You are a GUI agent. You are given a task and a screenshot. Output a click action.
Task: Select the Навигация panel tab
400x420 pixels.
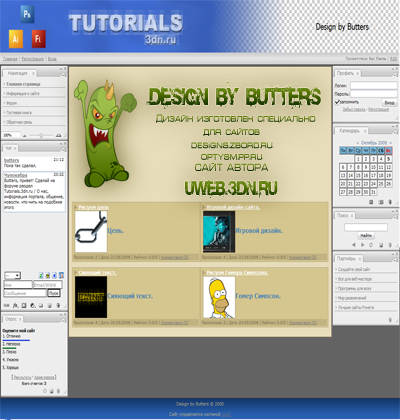(20, 73)
